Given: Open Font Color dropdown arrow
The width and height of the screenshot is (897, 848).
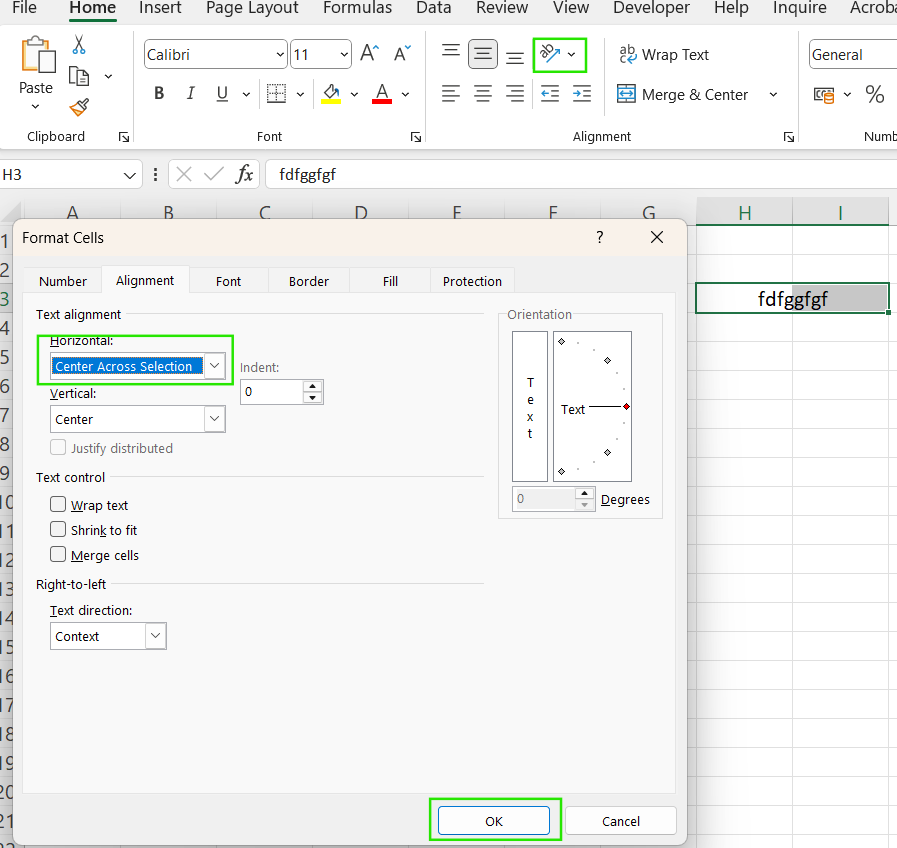Looking at the screenshot, I should (x=405, y=94).
